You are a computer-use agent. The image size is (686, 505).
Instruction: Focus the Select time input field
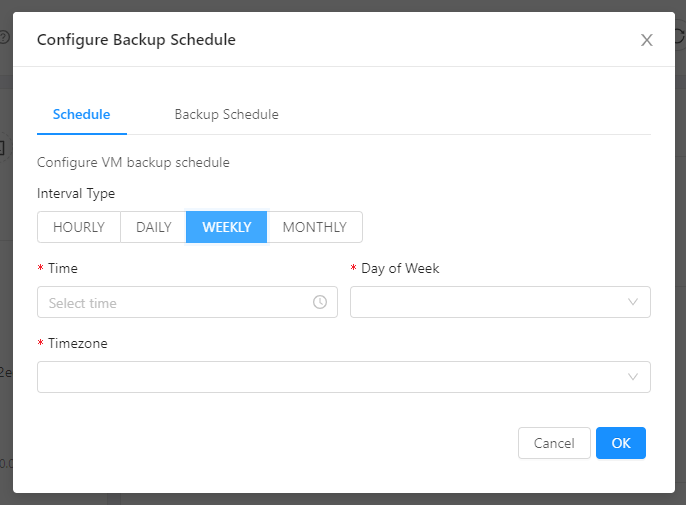tap(175, 302)
